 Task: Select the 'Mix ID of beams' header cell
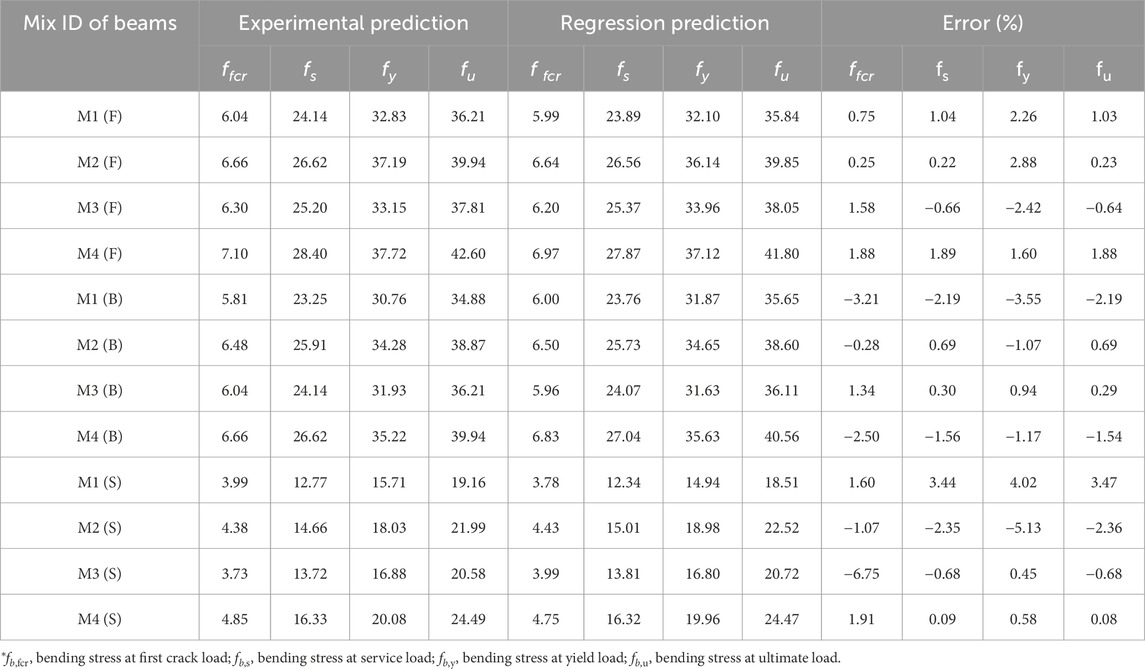coord(99,23)
